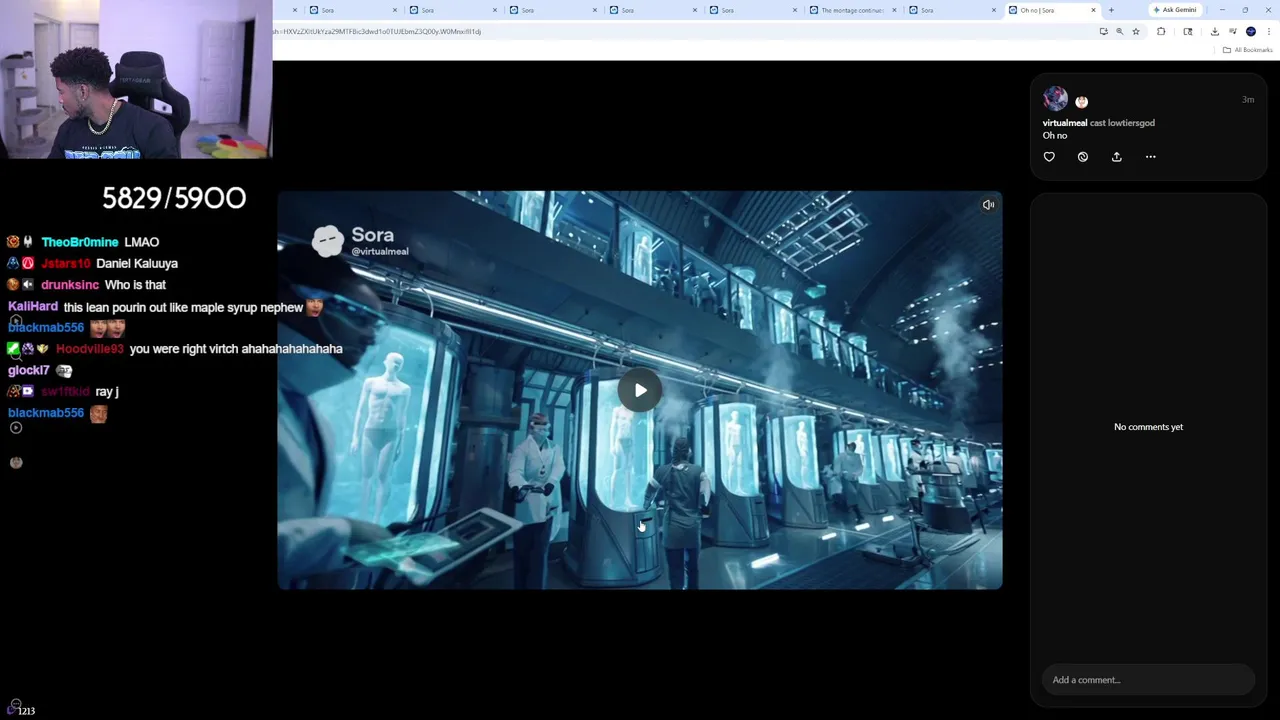Viewport: 1280px width, 720px height.
Task: Focus the Add a comment field
Action: (x=1148, y=680)
